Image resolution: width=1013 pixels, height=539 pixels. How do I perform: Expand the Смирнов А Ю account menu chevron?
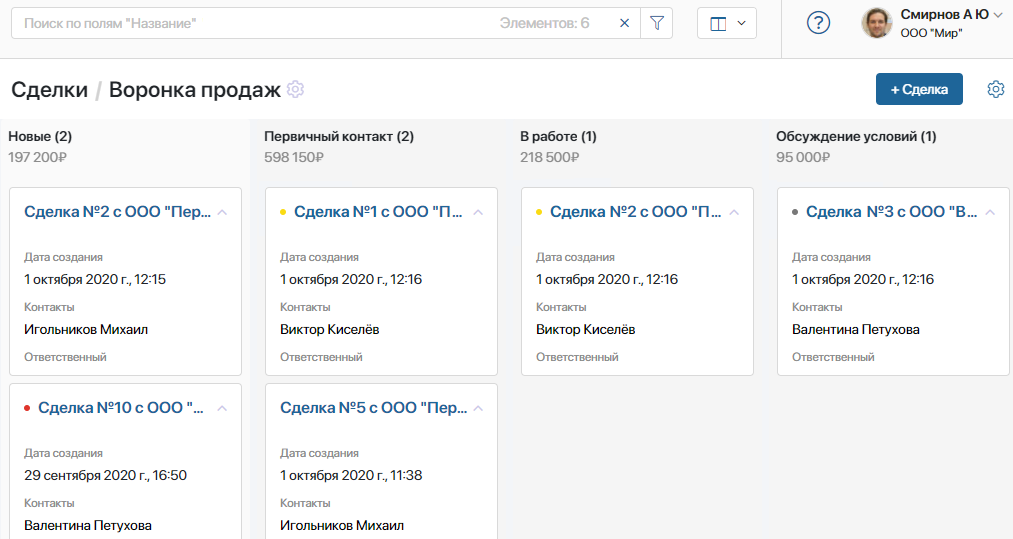coord(998,15)
